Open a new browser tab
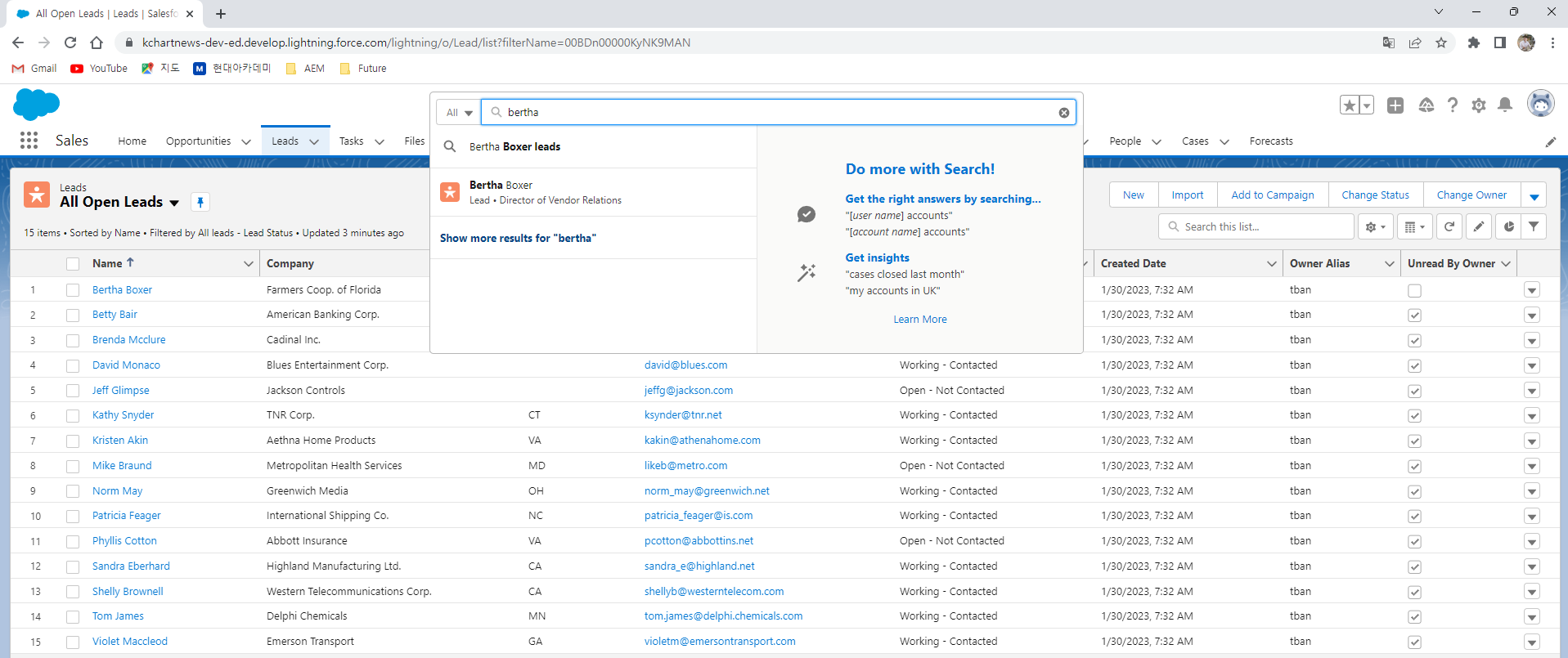 coord(221,14)
